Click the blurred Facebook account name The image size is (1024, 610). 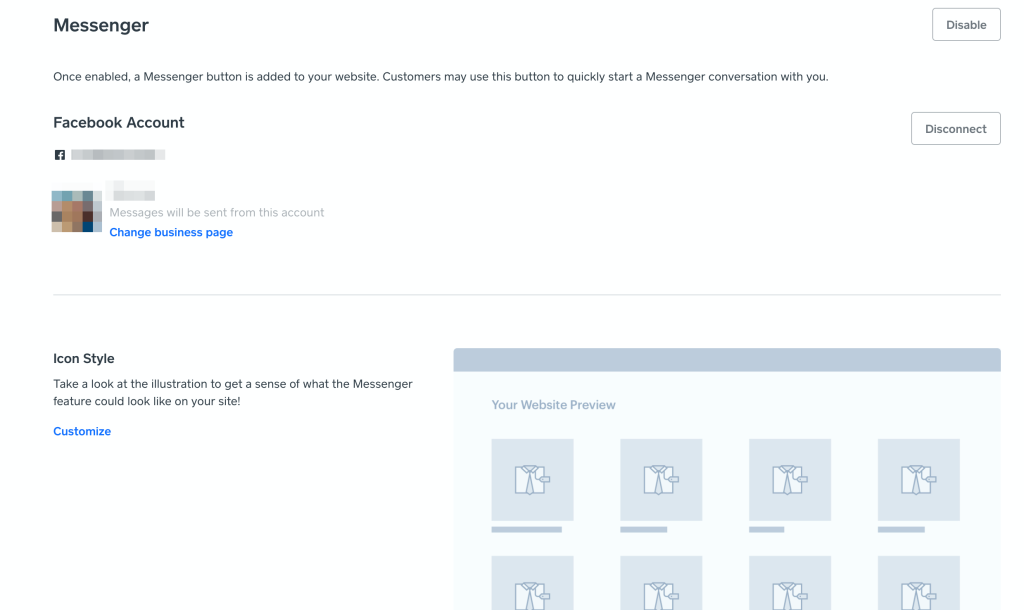coord(118,155)
